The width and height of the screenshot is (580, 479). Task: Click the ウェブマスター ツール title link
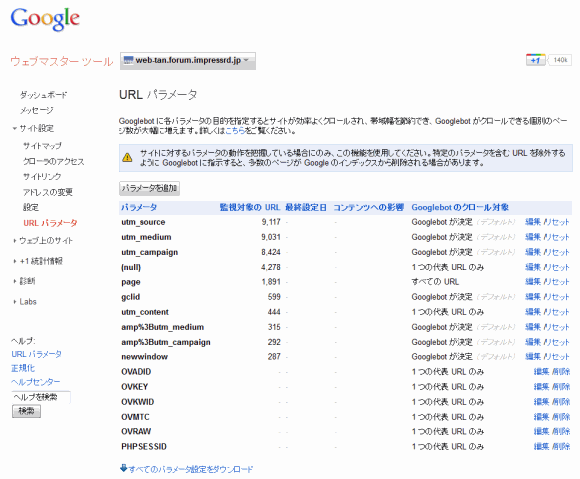click(x=61, y=61)
